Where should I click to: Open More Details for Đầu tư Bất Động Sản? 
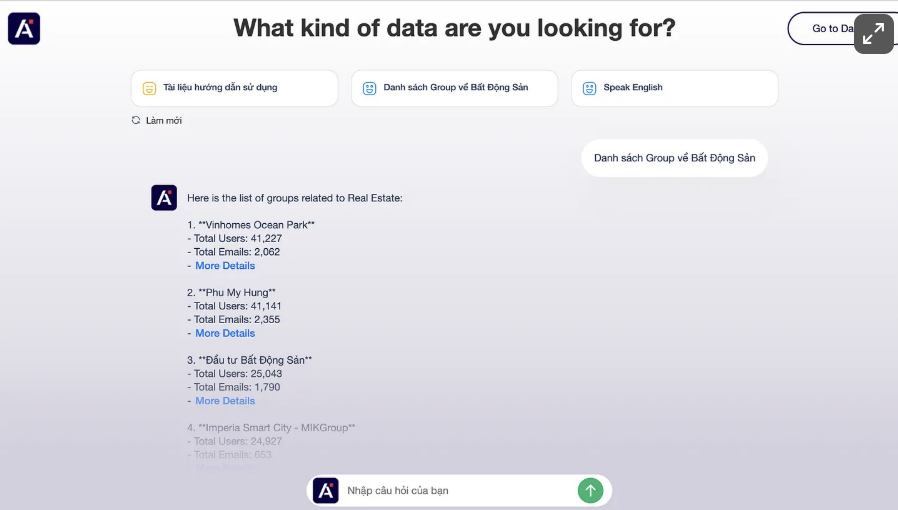[x=225, y=401]
